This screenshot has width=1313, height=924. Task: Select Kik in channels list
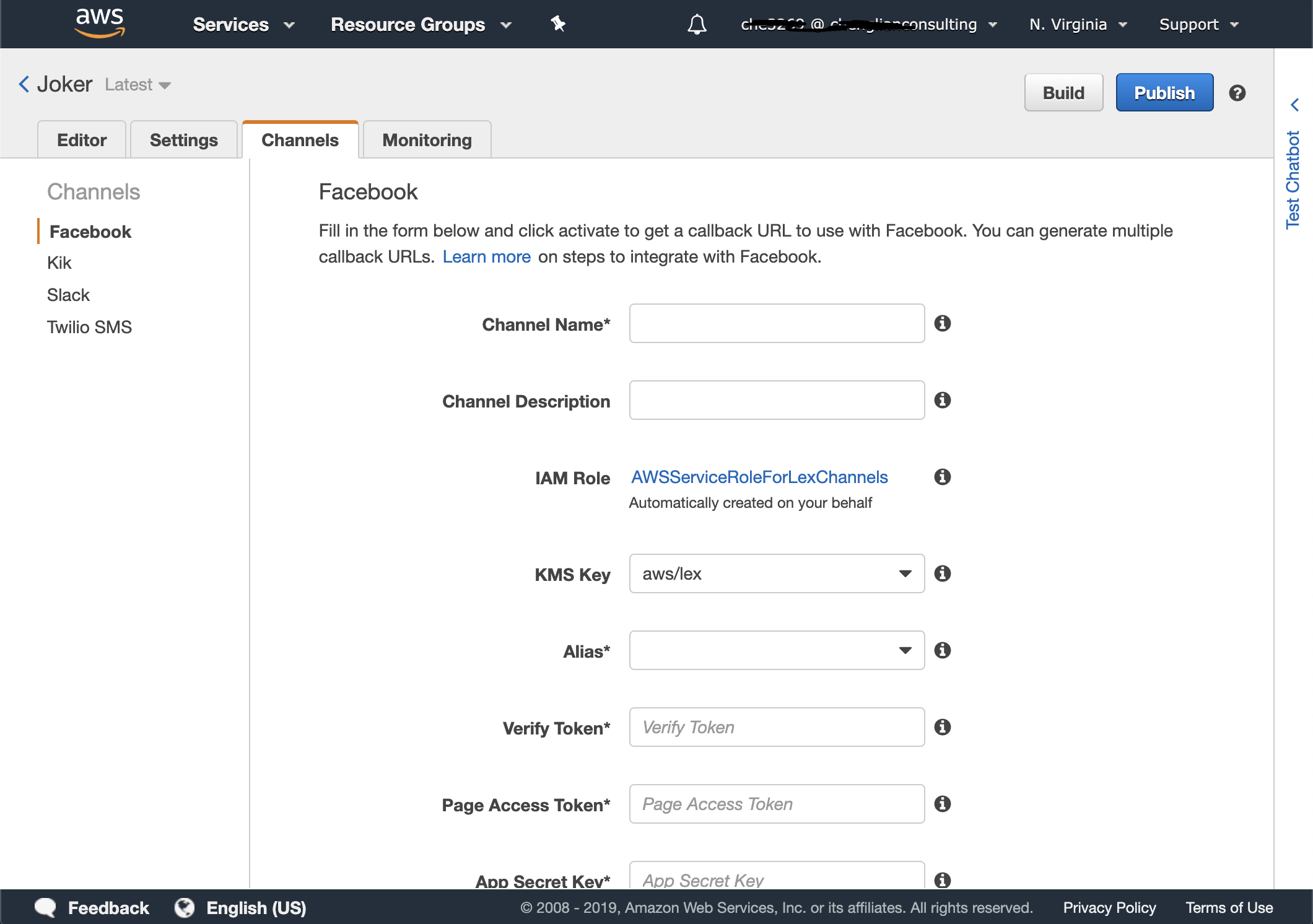[x=59, y=263]
